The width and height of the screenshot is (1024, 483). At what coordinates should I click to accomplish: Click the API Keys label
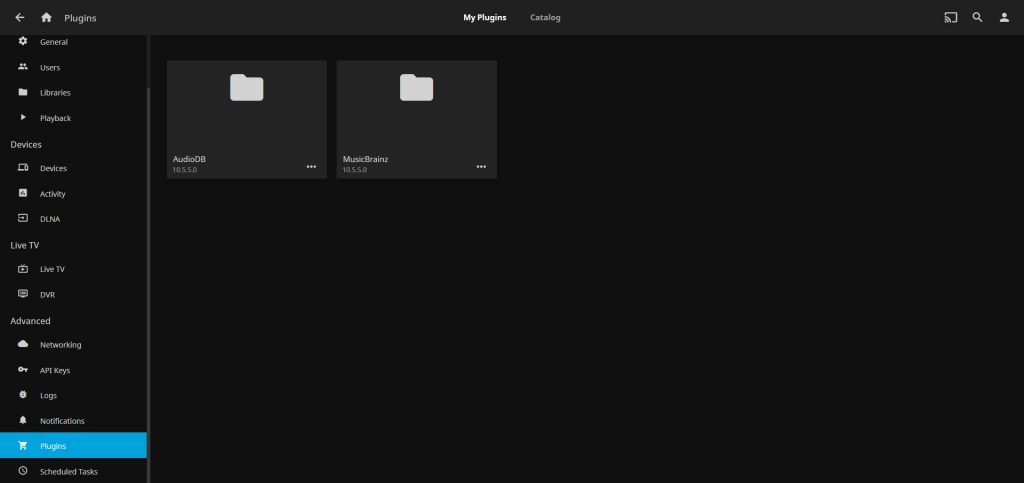click(x=55, y=370)
